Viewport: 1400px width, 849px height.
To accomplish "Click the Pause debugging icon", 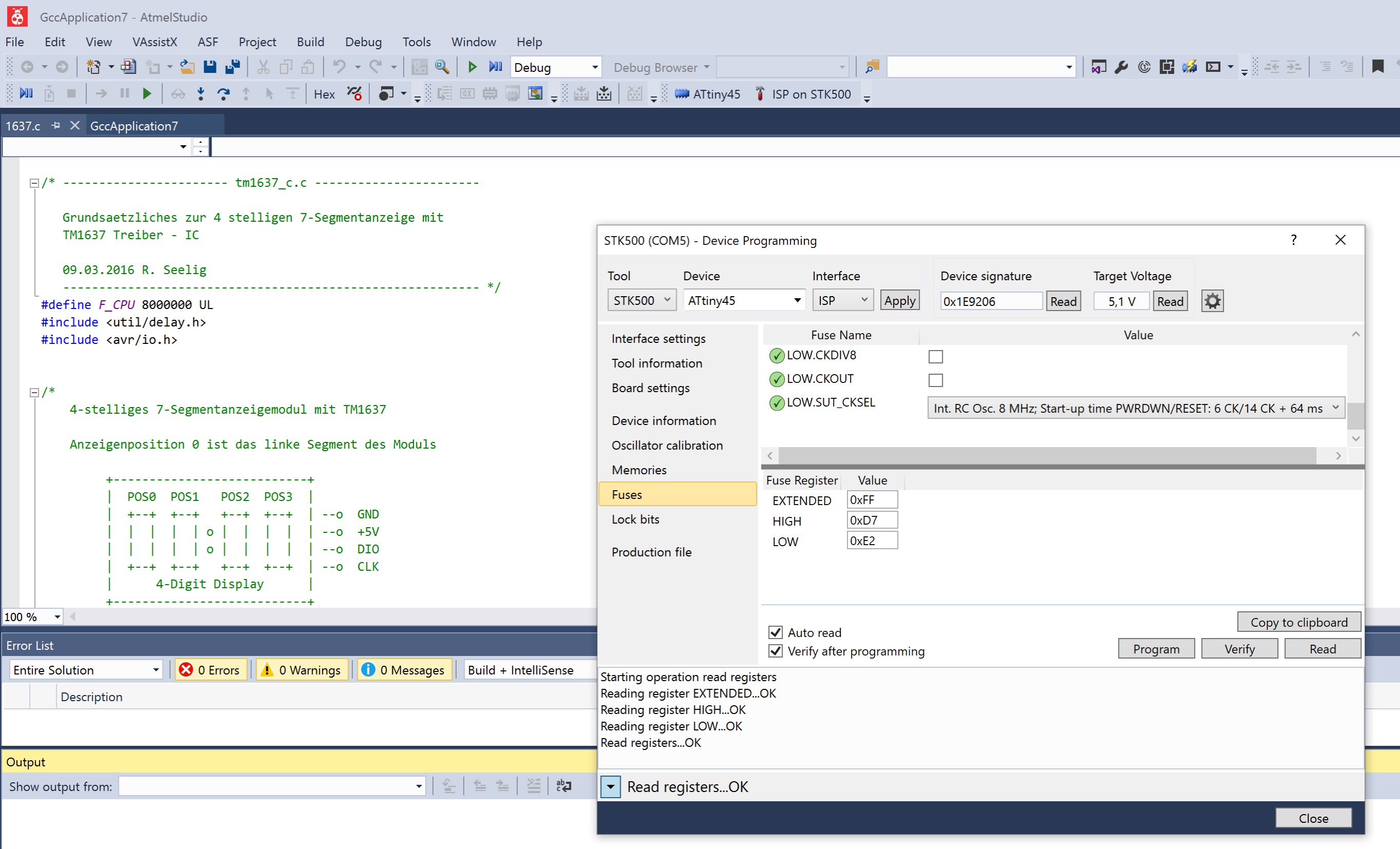I will click(125, 94).
